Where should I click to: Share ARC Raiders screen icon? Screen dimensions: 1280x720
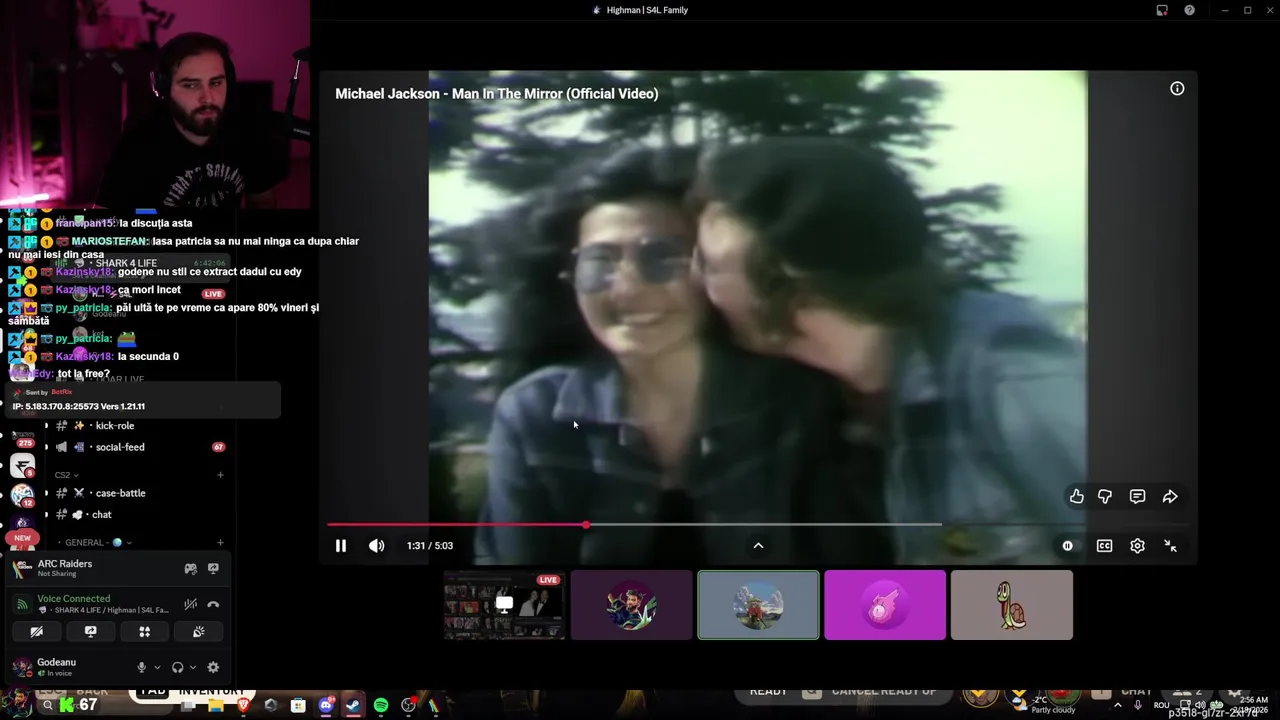213,569
